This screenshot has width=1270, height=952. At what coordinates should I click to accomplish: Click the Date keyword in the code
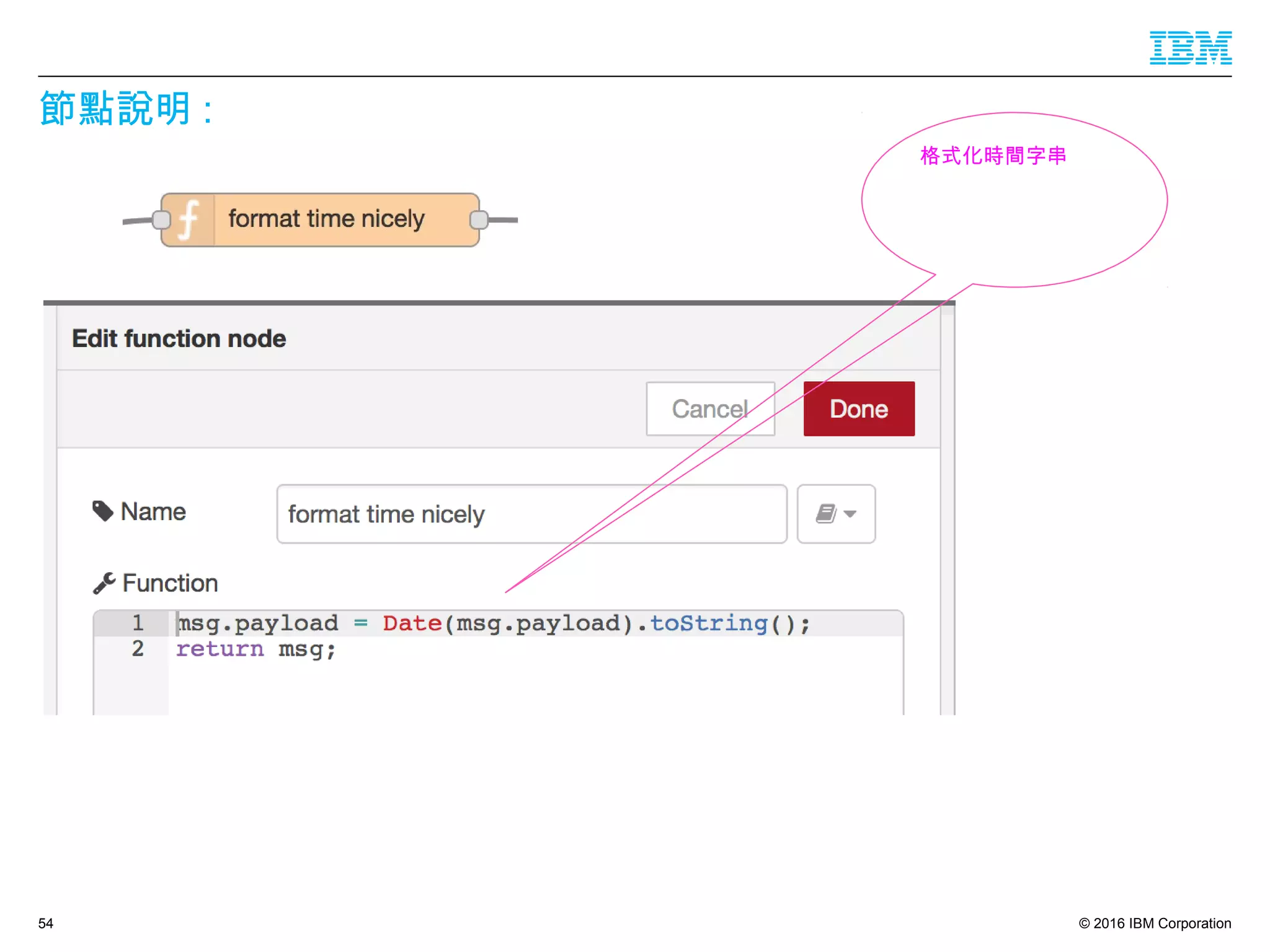pyautogui.click(x=412, y=624)
